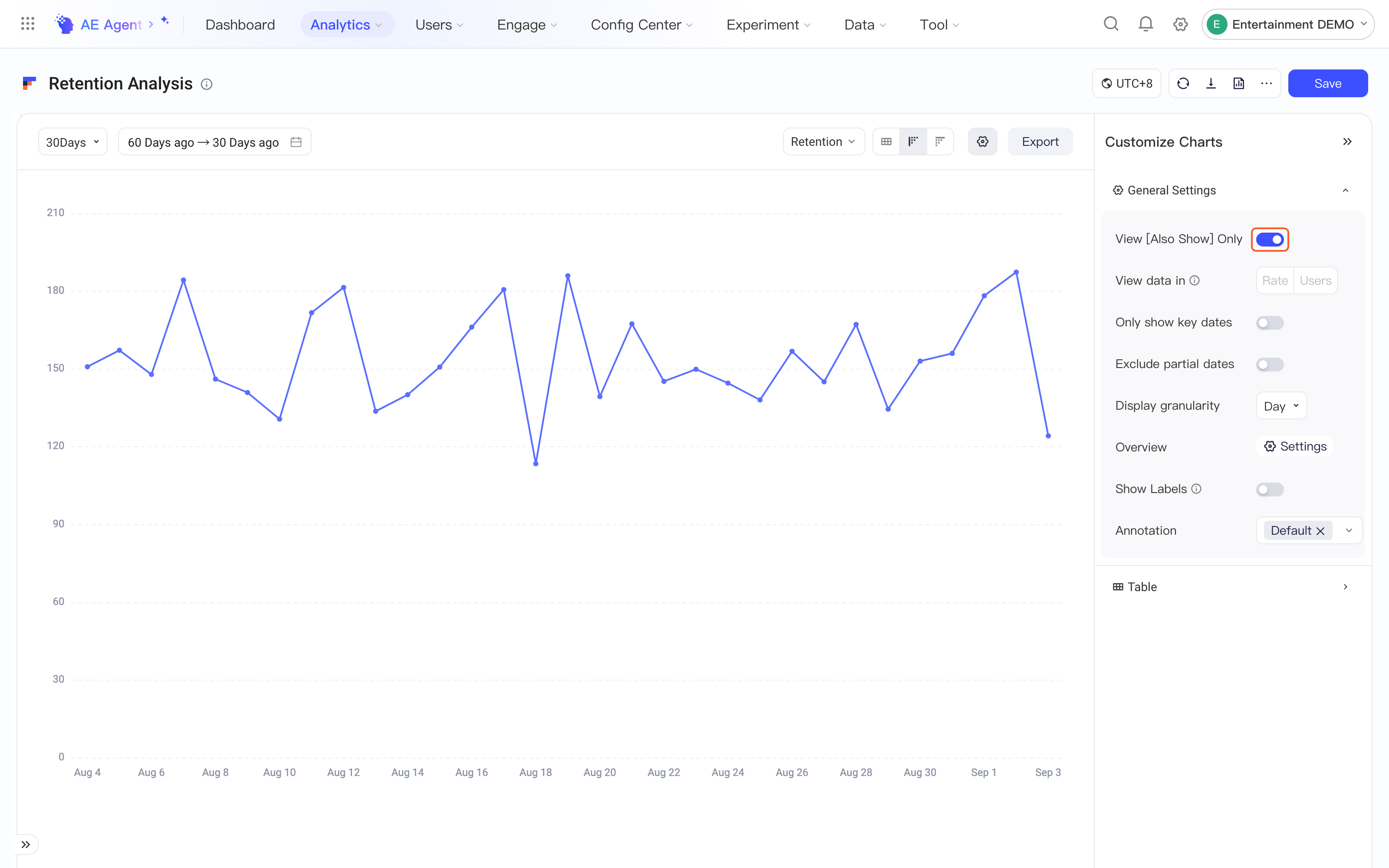Click the report chart file icon
This screenshot has height=868, width=1389.
pyautogui.click(x=1239, y=84)
